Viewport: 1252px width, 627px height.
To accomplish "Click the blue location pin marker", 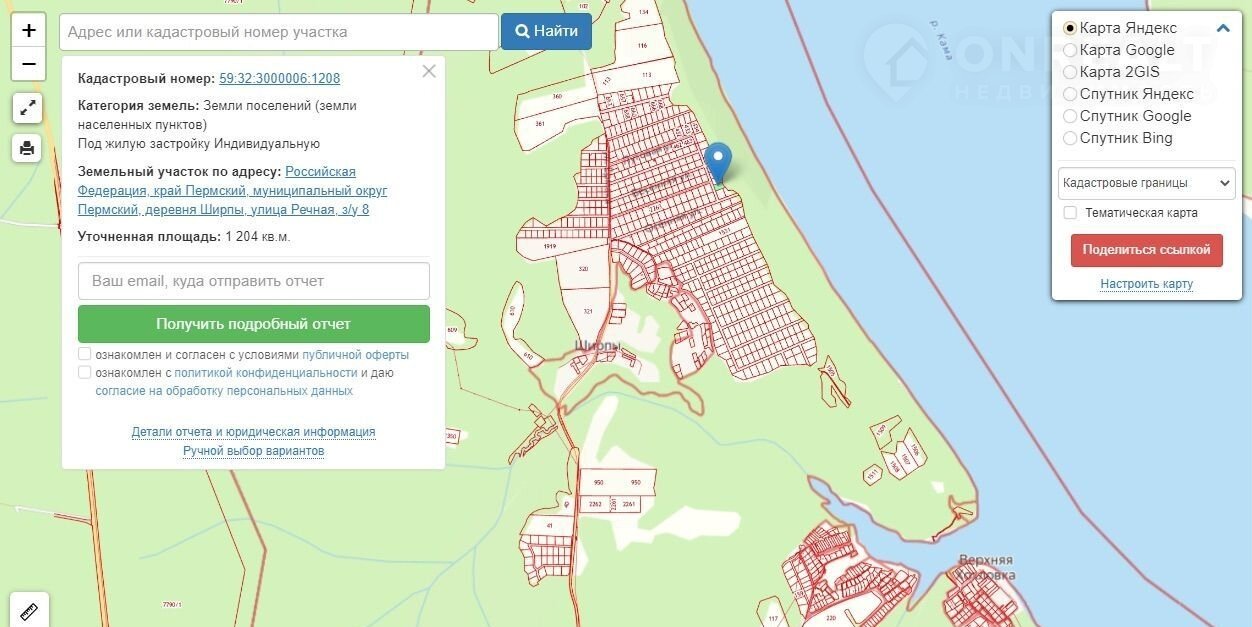I will point(718,163).
